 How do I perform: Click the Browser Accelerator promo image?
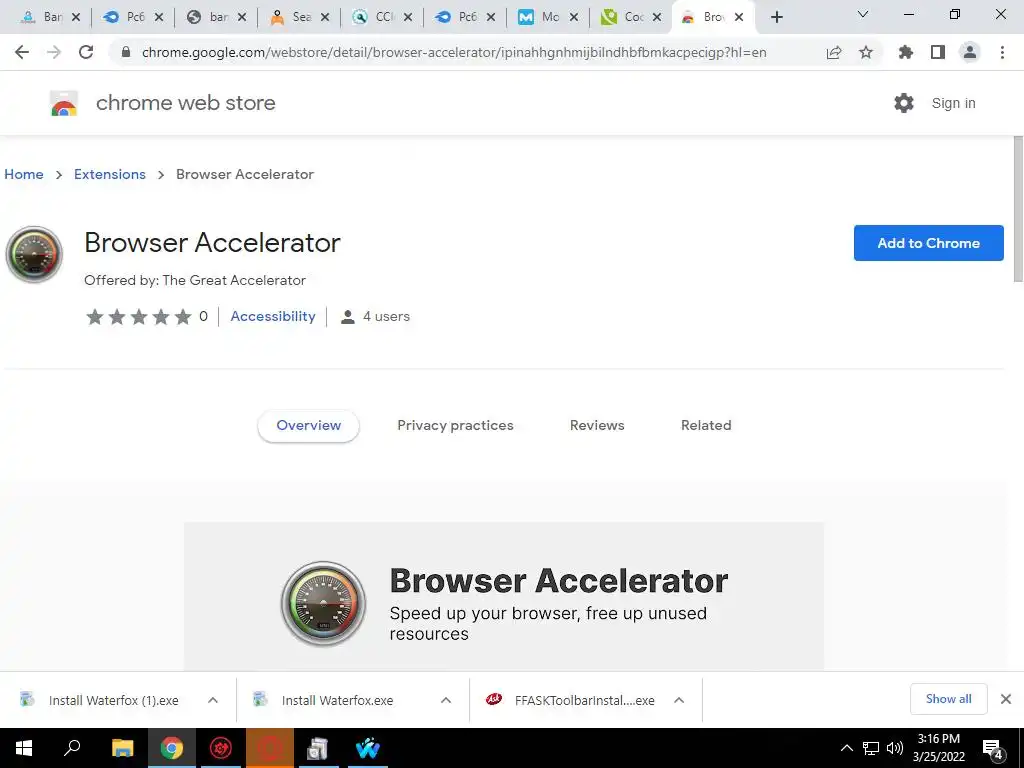(x=504, y=596)
